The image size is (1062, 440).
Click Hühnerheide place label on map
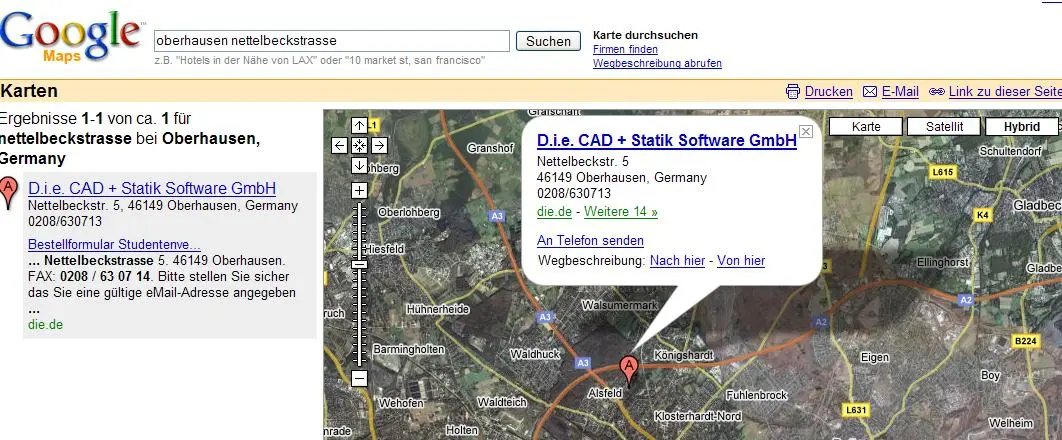click(x=438, y=309)
